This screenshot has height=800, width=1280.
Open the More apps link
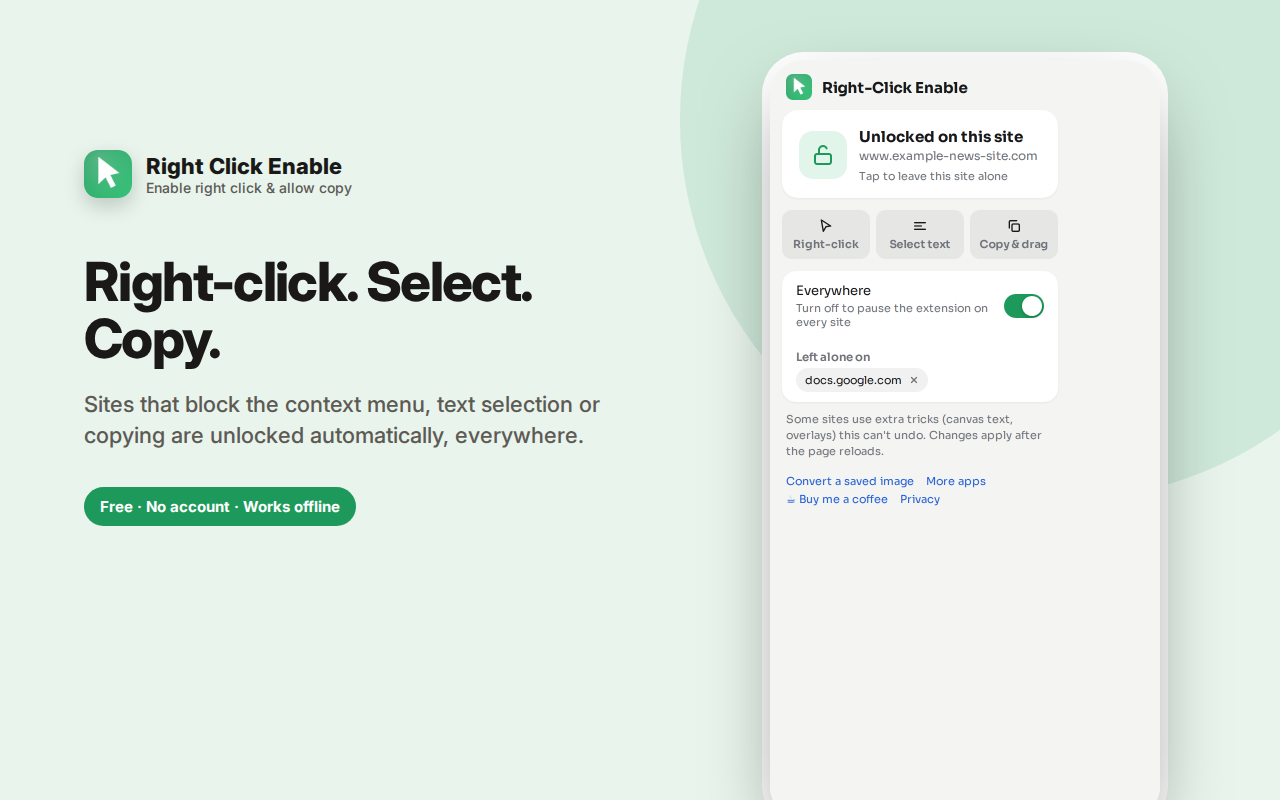point(956,481)
